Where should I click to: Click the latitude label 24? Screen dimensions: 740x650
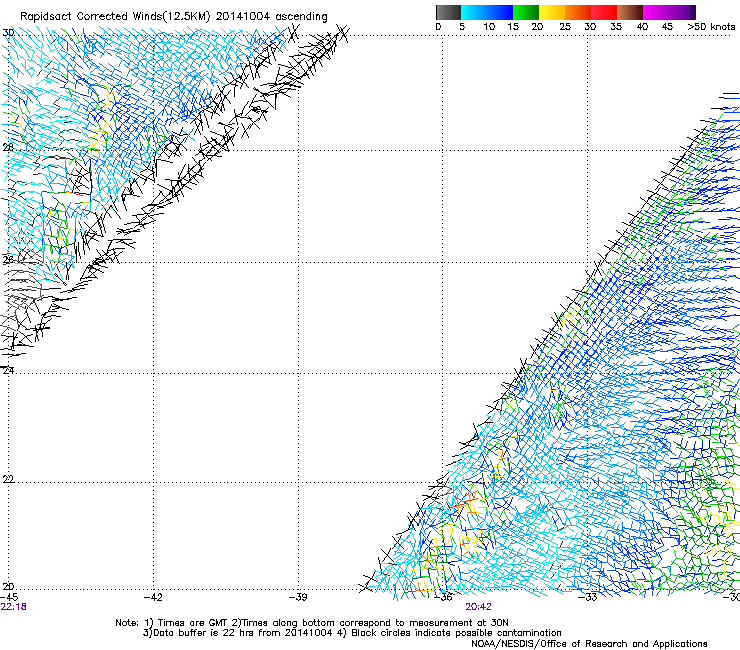pos(8,371)
